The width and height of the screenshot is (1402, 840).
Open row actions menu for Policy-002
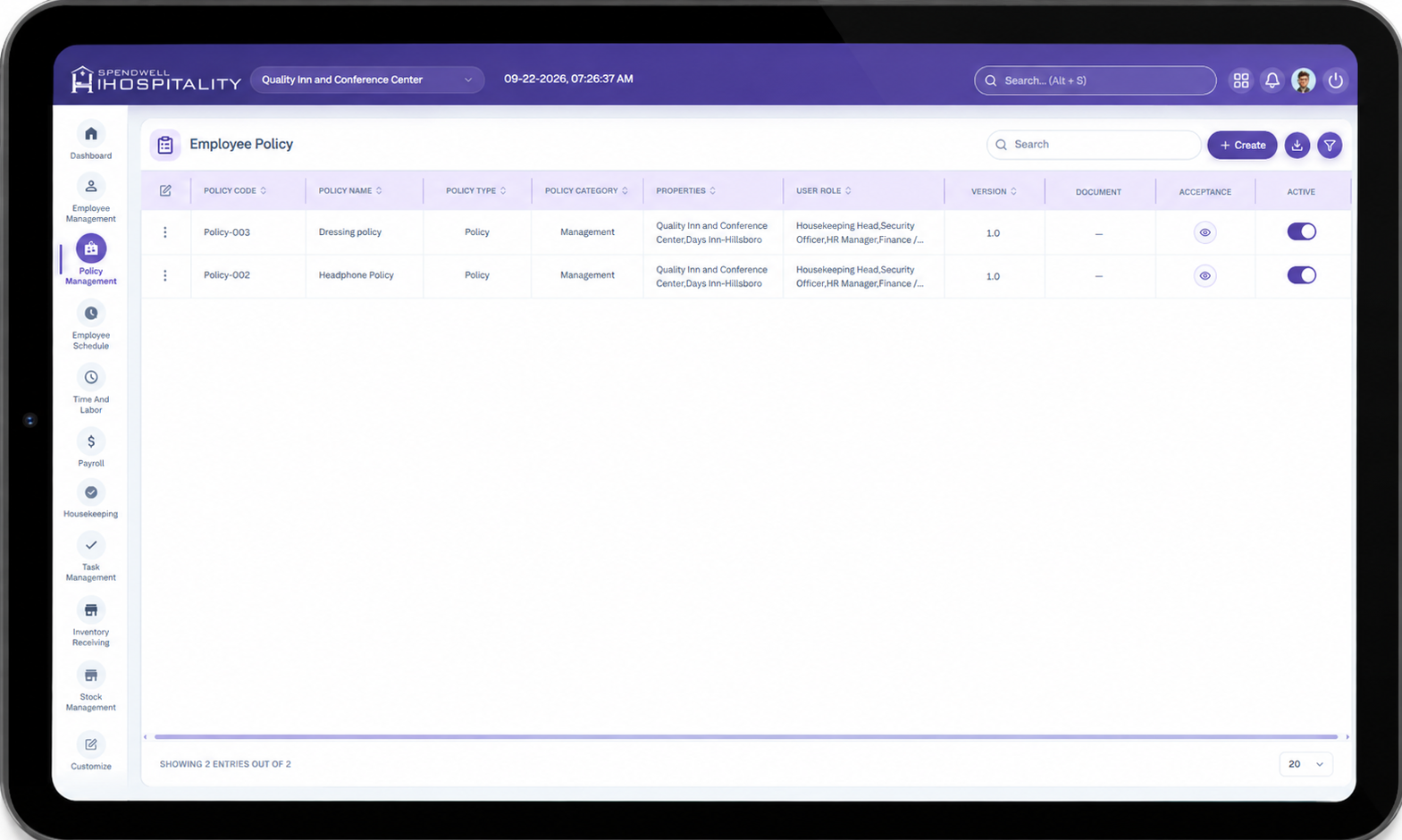(165, 275)
